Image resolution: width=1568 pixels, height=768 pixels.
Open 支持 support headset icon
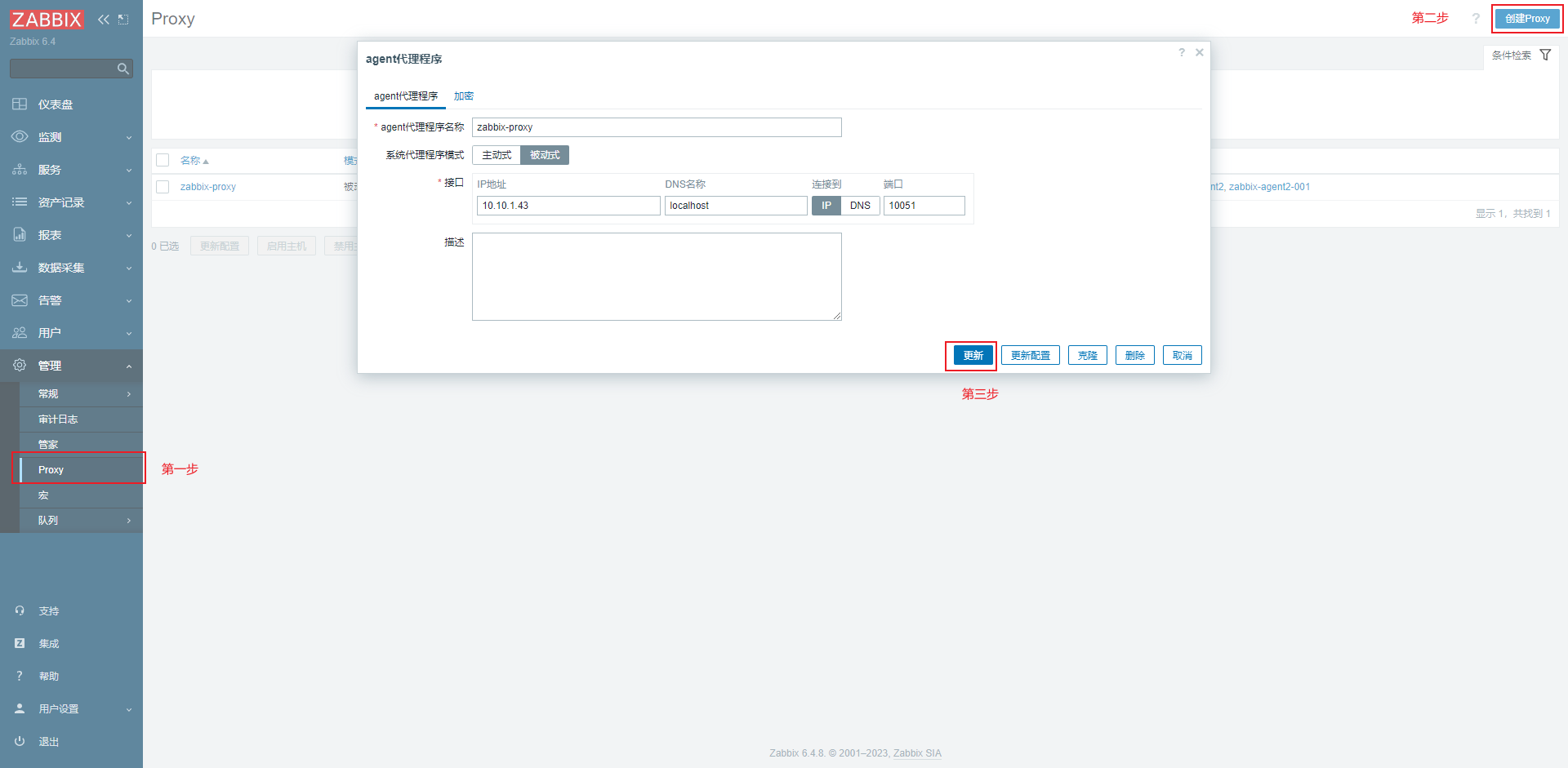coord(20,610)
